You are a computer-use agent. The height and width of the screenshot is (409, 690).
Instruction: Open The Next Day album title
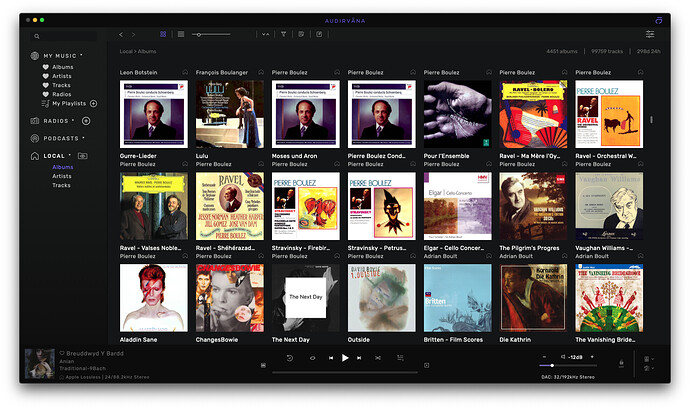(x=290, y=340)
